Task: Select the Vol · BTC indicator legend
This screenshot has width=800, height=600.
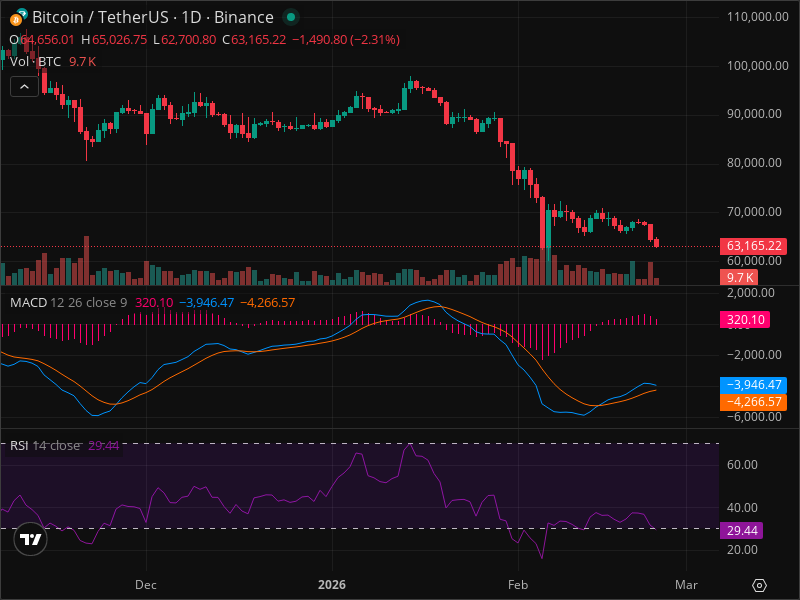Action: click(35, 62)
